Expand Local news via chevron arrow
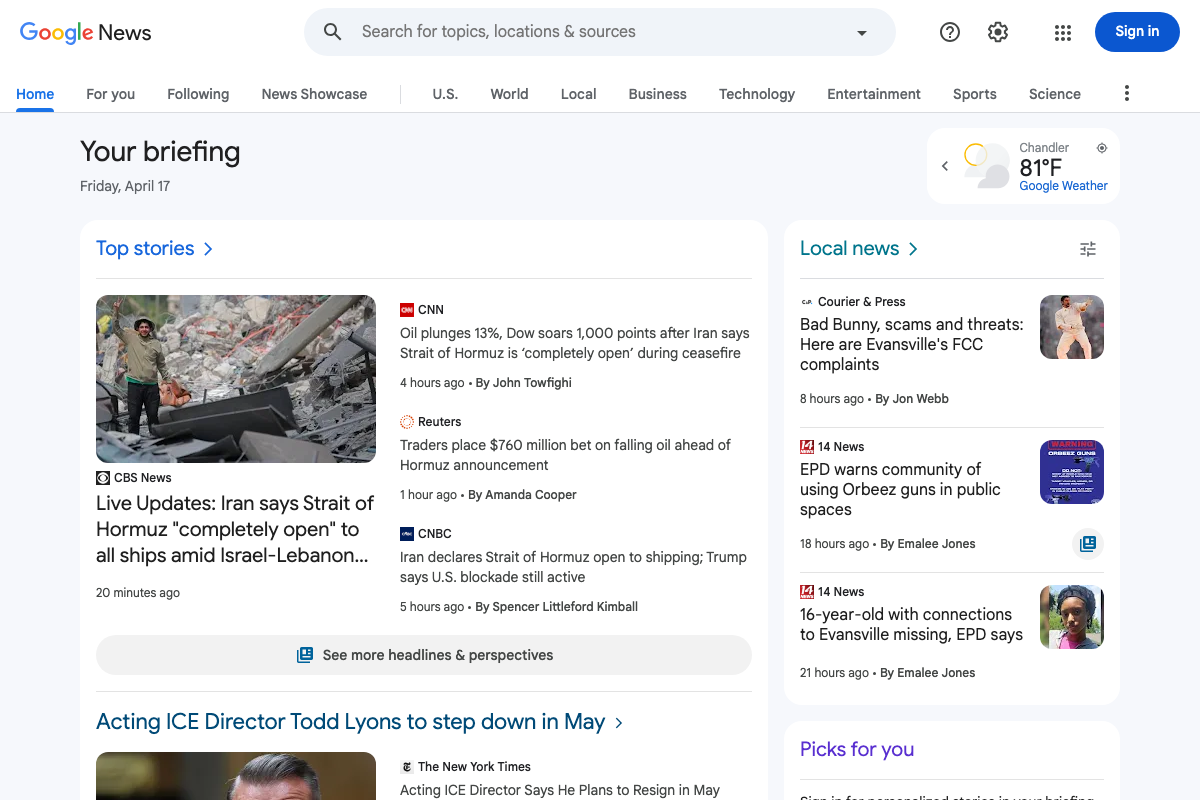The height and width of the screenshot is (800, 1200). (913, 249)
